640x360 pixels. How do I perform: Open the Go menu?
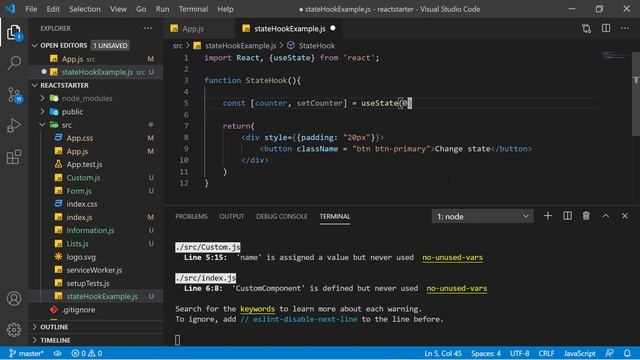tap(141, 9)
